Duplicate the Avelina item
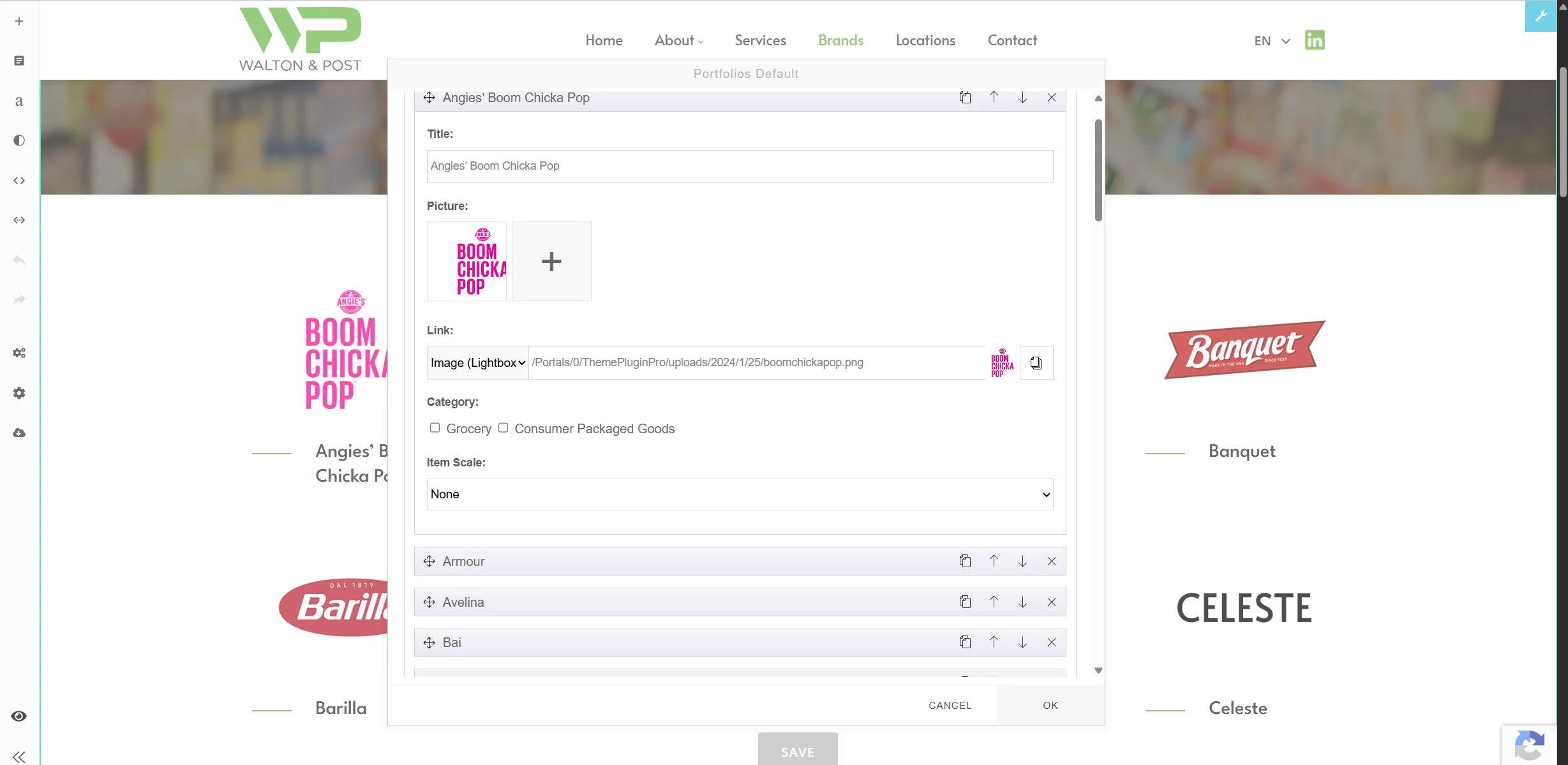 (965, 602)
